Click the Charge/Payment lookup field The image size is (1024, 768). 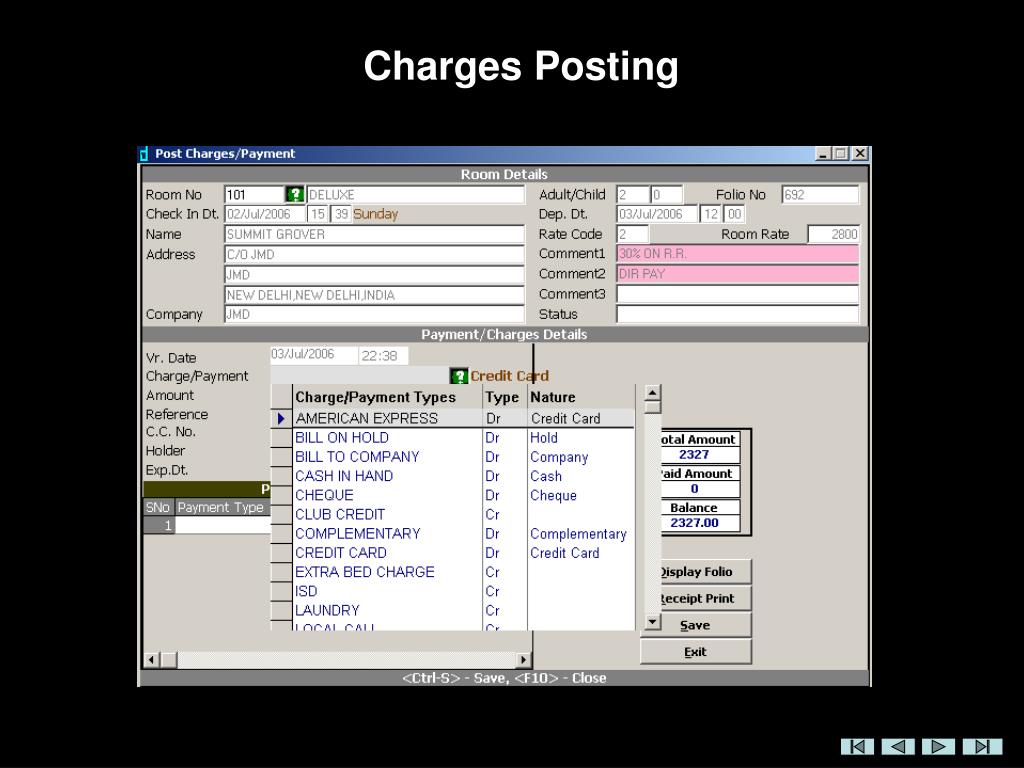(x=360, y=376)
